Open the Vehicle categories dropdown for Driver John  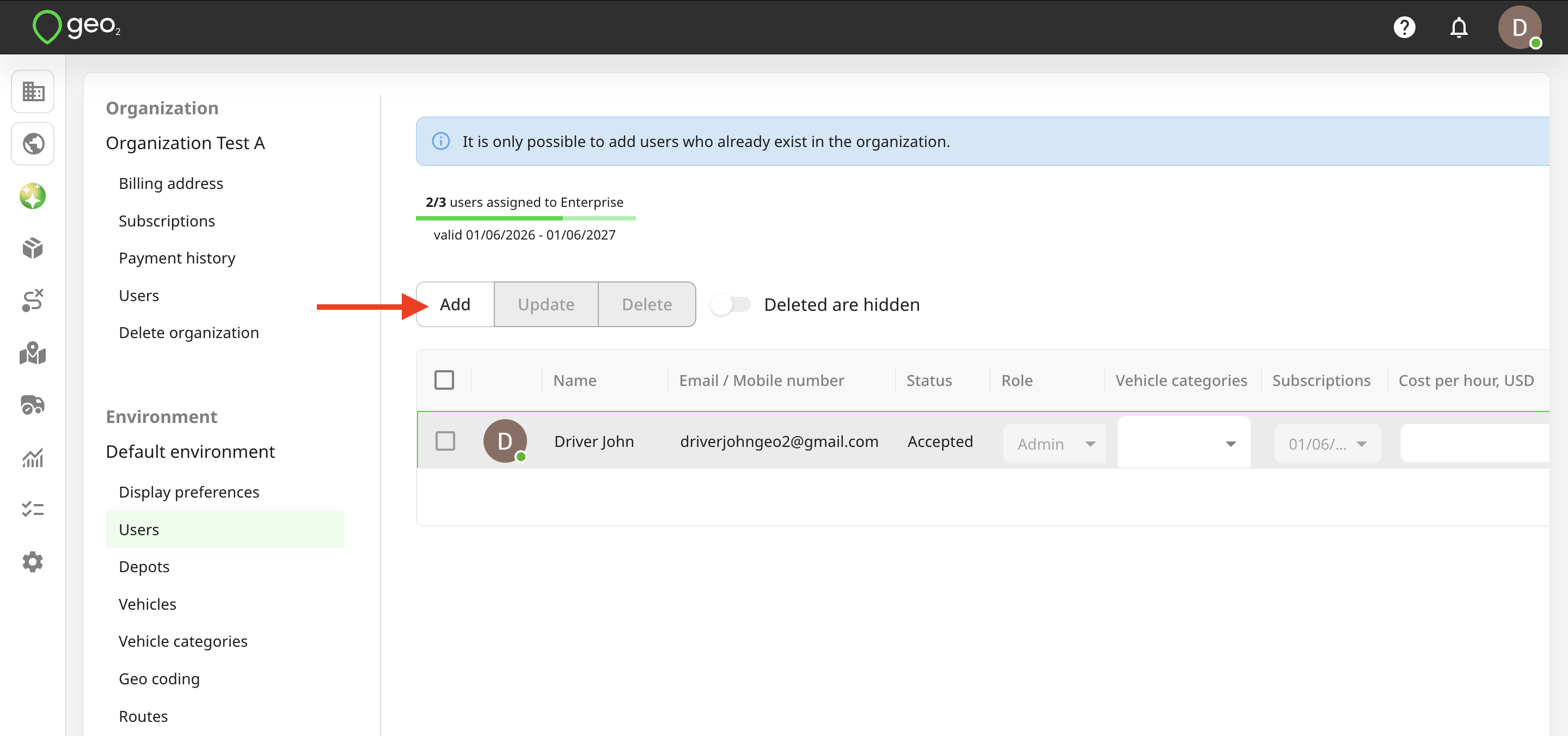(x=1183, y=442)
